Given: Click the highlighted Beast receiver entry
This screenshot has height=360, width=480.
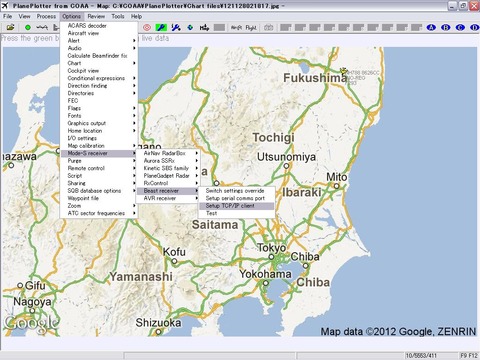Looking at the screenshot, I should (168, 191).
